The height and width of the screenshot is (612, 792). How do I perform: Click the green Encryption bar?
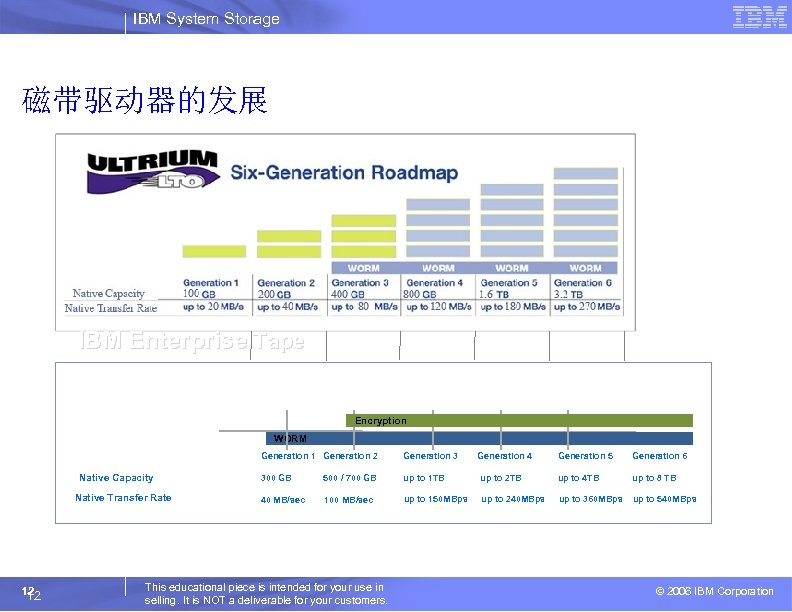[519, 420]
